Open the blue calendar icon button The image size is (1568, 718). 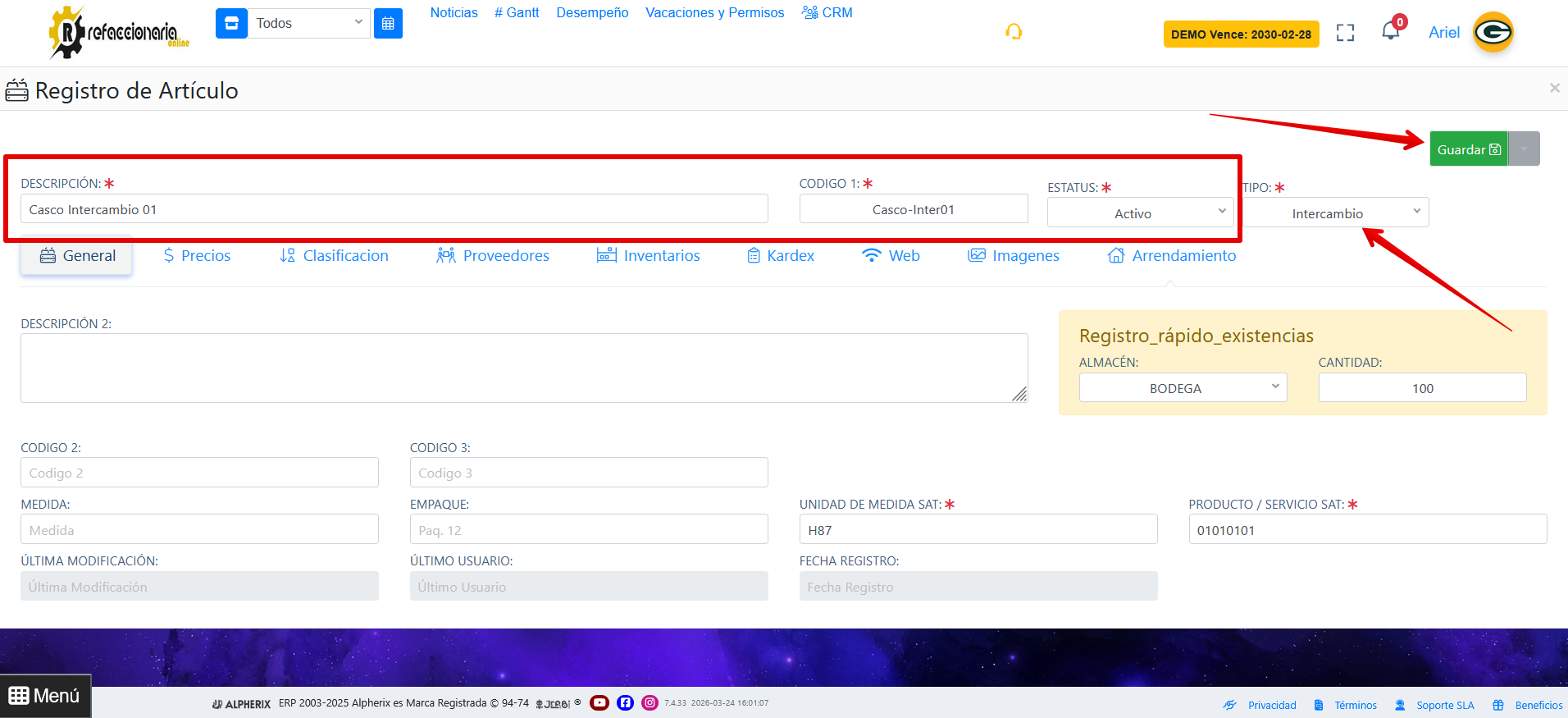388,23
